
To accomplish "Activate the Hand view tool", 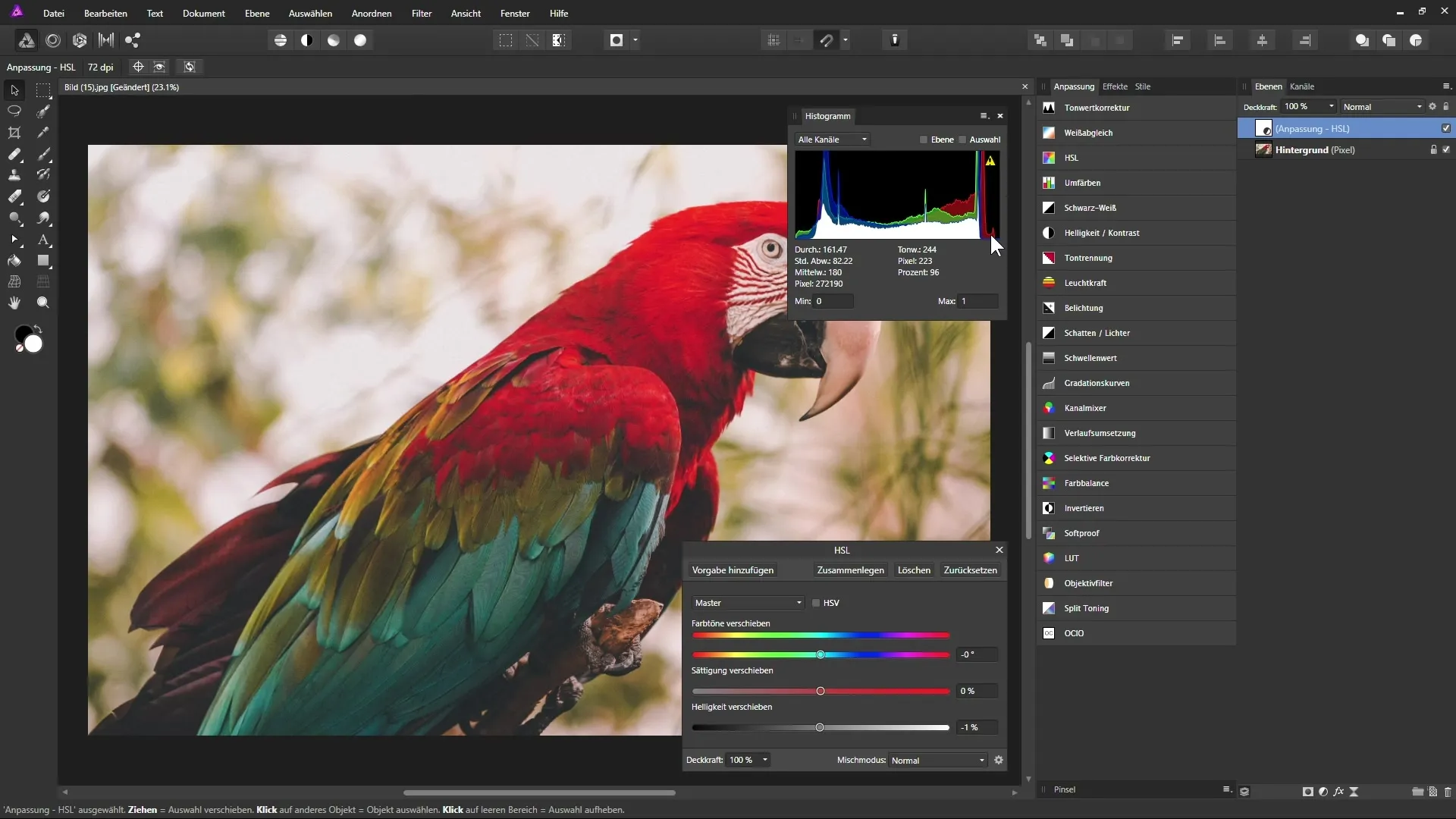I will tap(14, 303).
